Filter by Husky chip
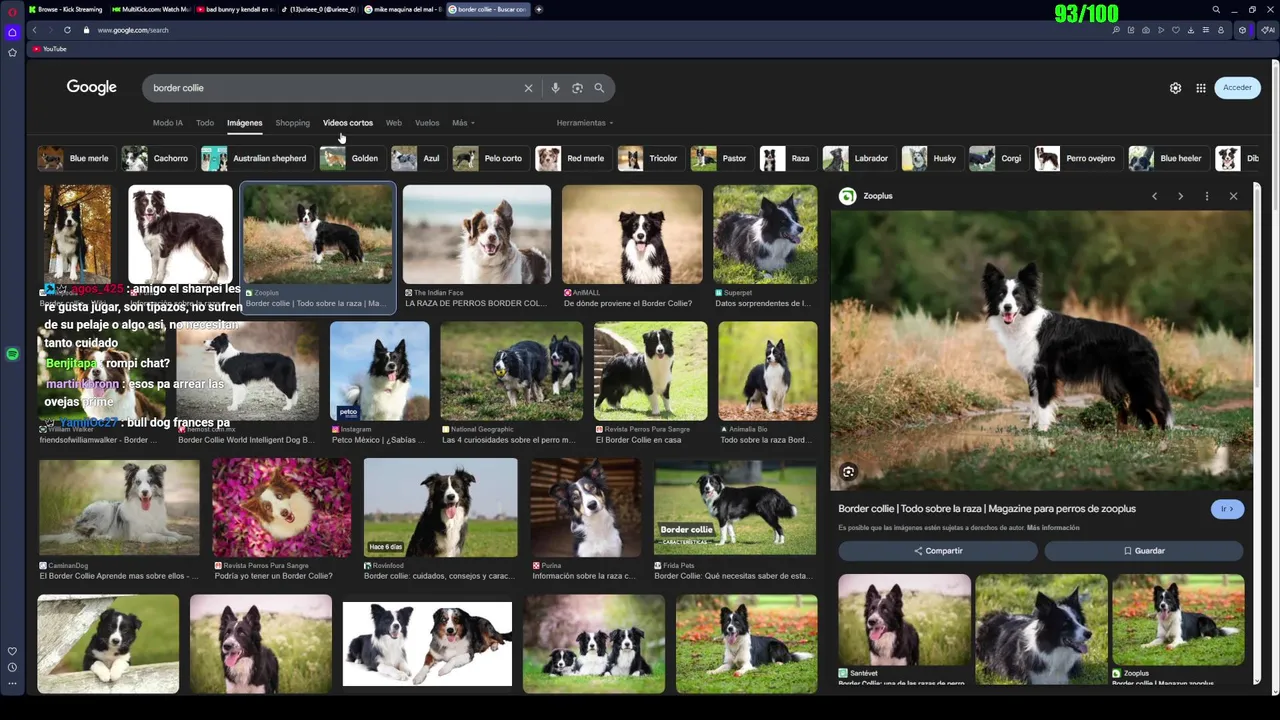 click(930, 158)
